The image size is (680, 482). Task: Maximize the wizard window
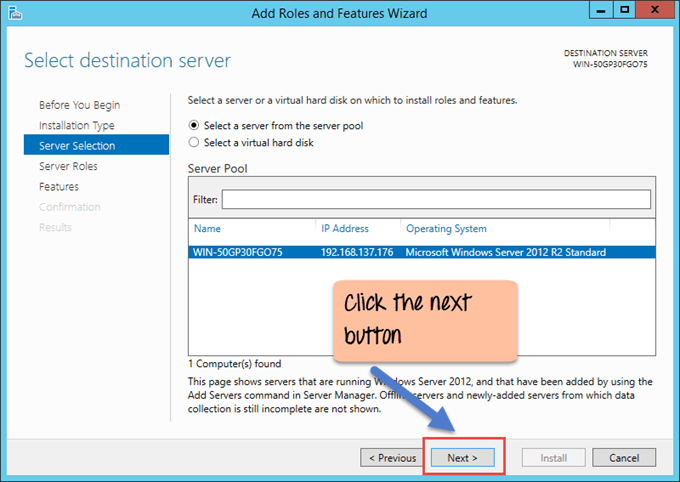[x=626, y=12]
